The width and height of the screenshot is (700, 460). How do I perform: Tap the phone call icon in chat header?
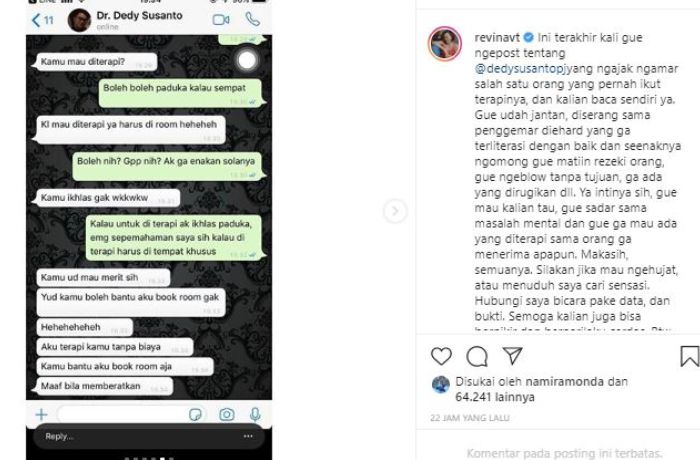[252, 19]
